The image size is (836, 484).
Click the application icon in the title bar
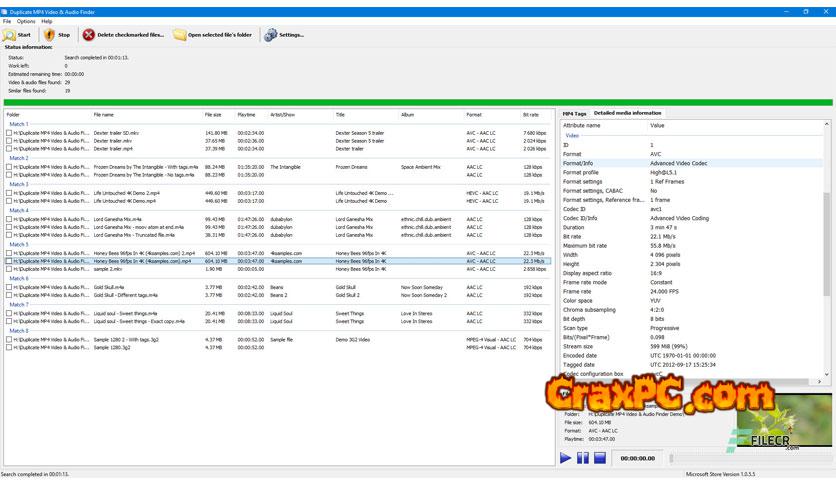coord(4,12)
